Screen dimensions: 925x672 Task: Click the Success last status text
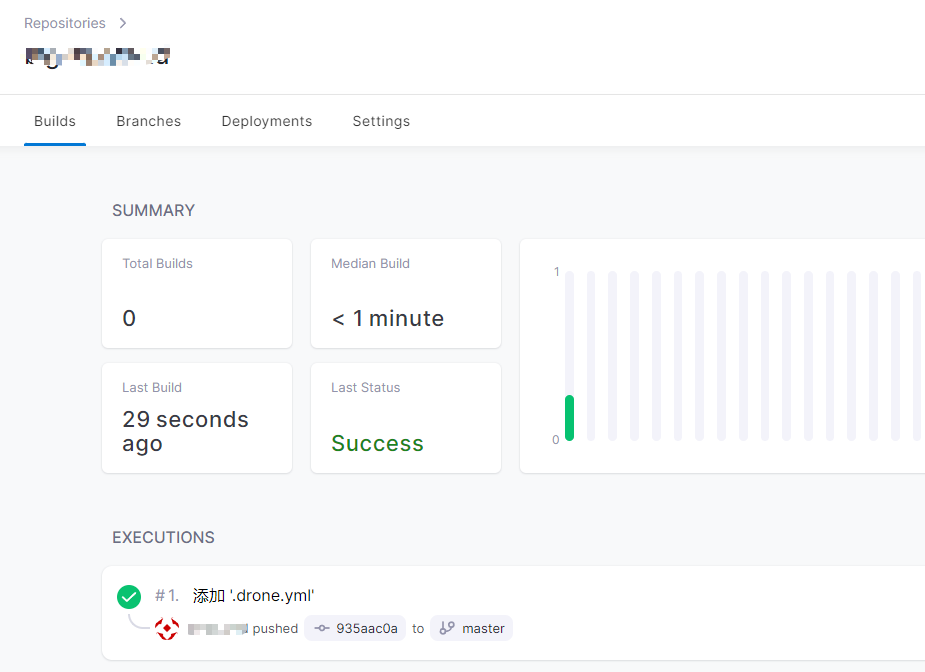378,443
